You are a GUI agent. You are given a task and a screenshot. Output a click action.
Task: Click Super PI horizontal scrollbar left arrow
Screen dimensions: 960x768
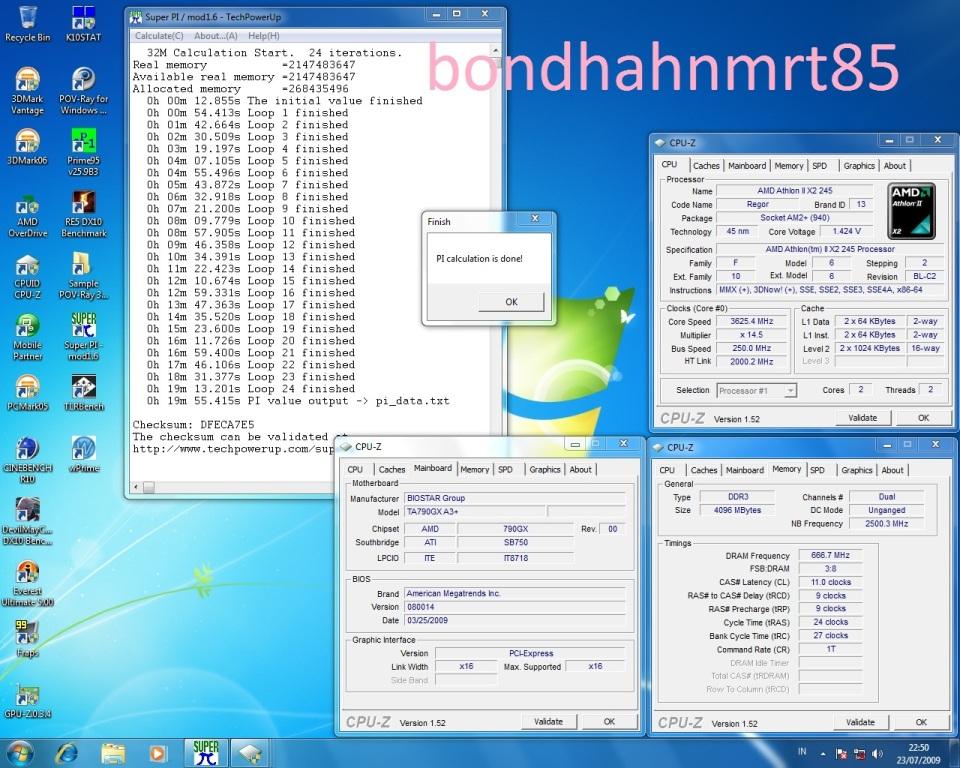(x=136, y=488)
